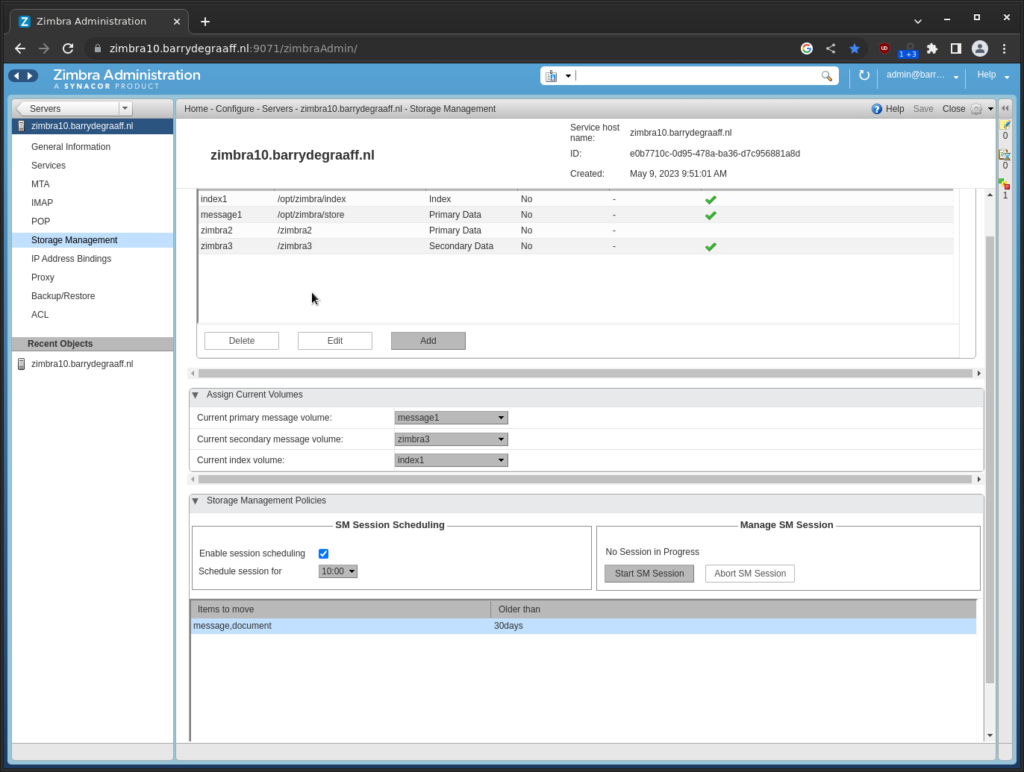
Task: Open the Help menu in header
Action: (993, 75)
